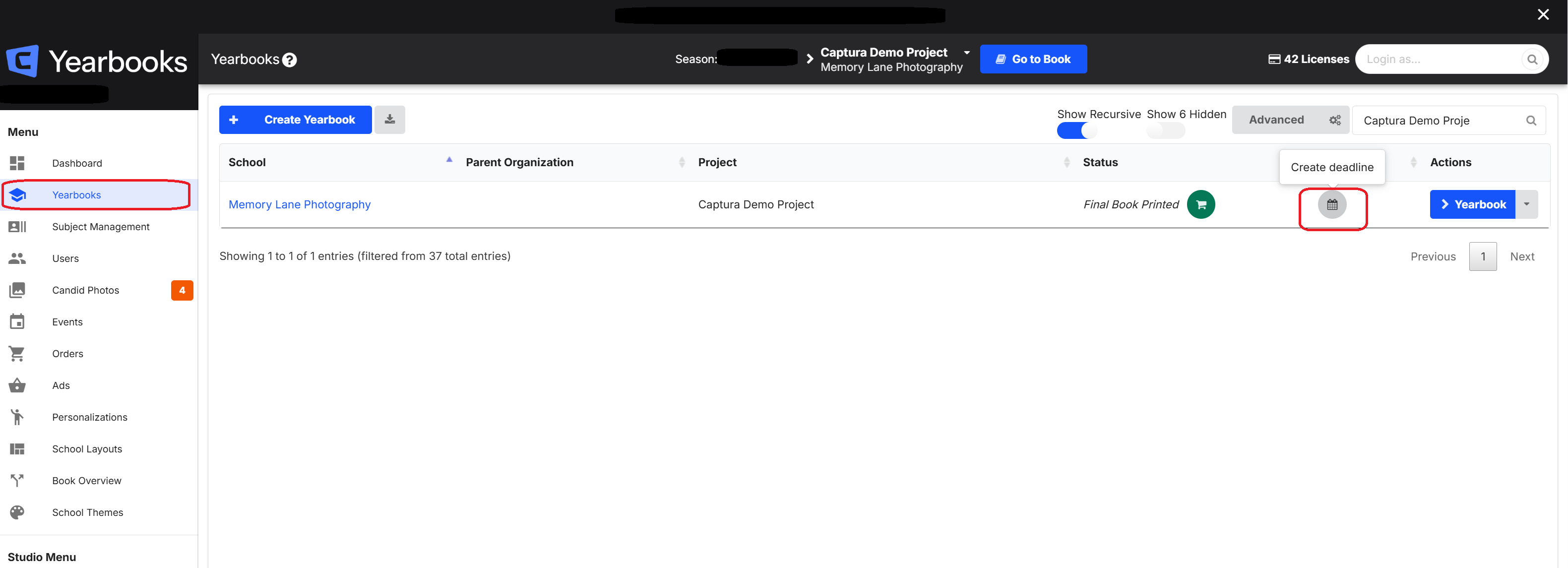
Task: Click the Captura Yearbooks logo
Action: (97, 61)
